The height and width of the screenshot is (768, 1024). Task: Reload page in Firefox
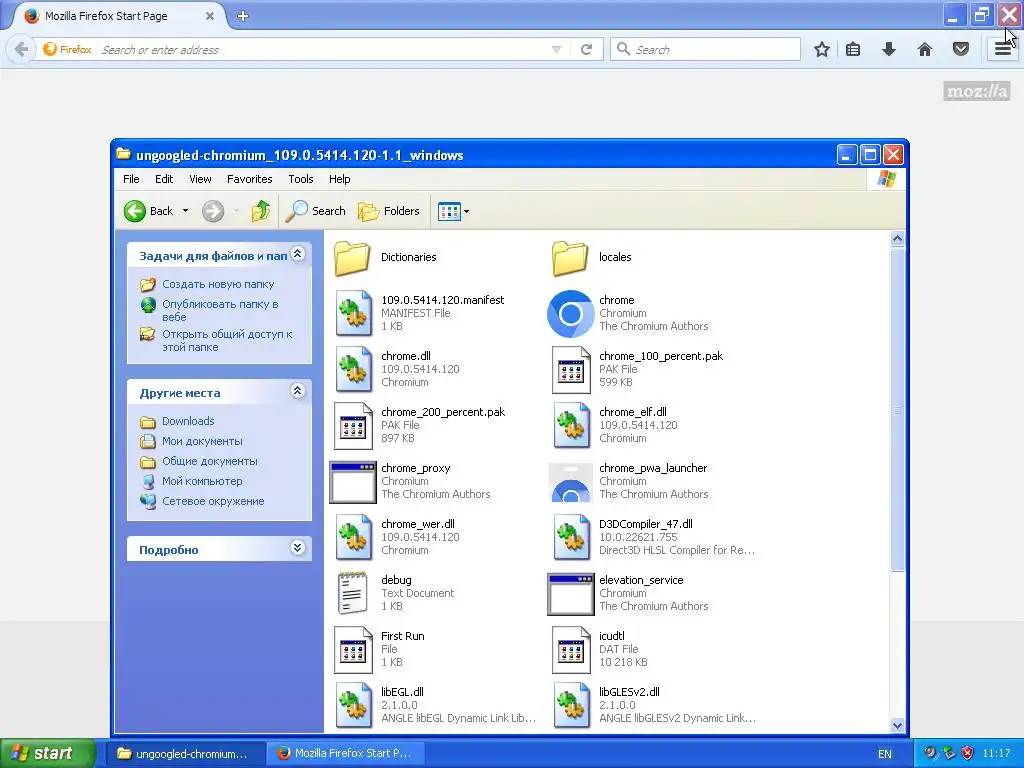pos(586,50)
